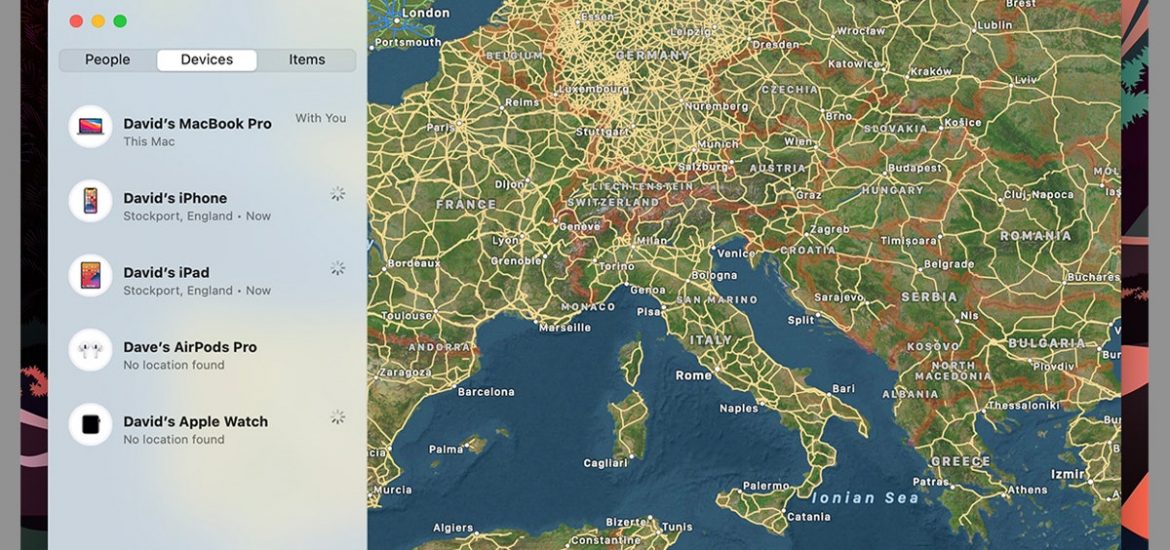The height and width of the screenshot is (550, 1170).
Task: Click Thessaloniki on the map
Action: [1023, 405]
